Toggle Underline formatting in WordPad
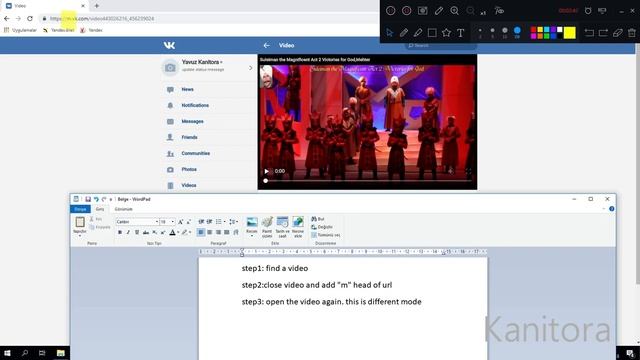The width and height of the screenshot is (640, 360). click(137, 232)
